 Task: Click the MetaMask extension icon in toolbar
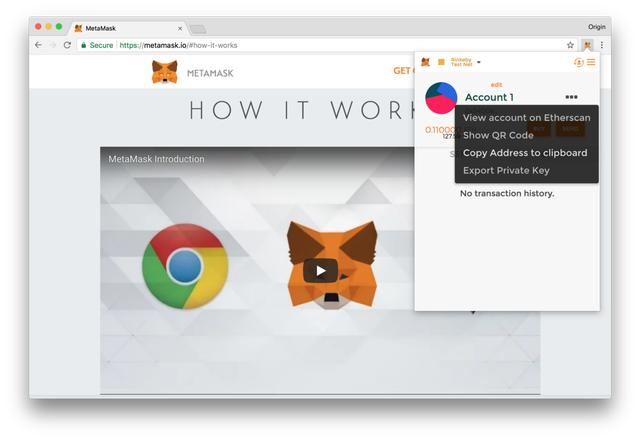(x=587, y=45)
